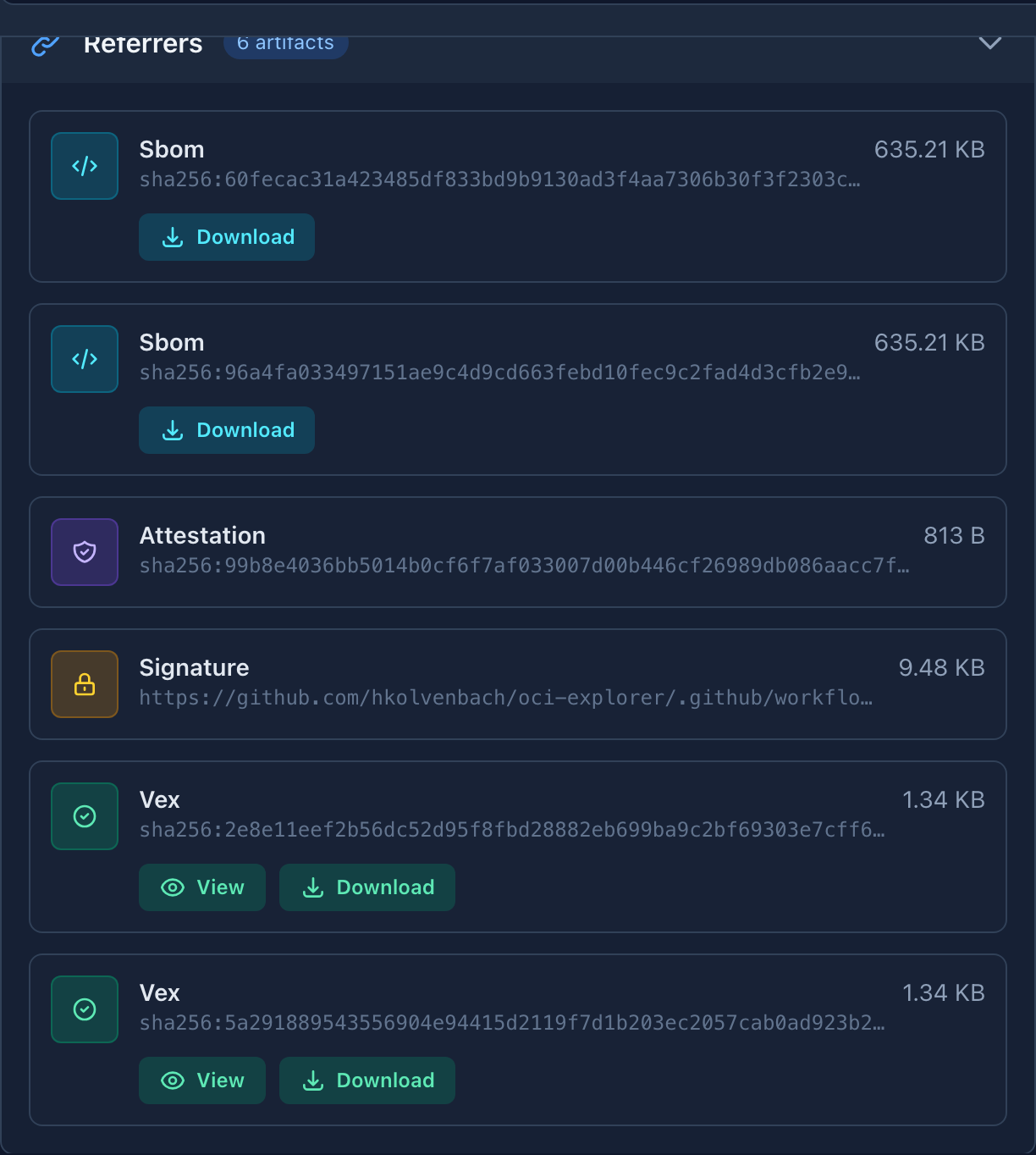Image resolution: width=1036 pixels, height=1155 pixels.
Task: Select digest sha256:60fecac31a423485 text
Action: [x=500, y=180]
